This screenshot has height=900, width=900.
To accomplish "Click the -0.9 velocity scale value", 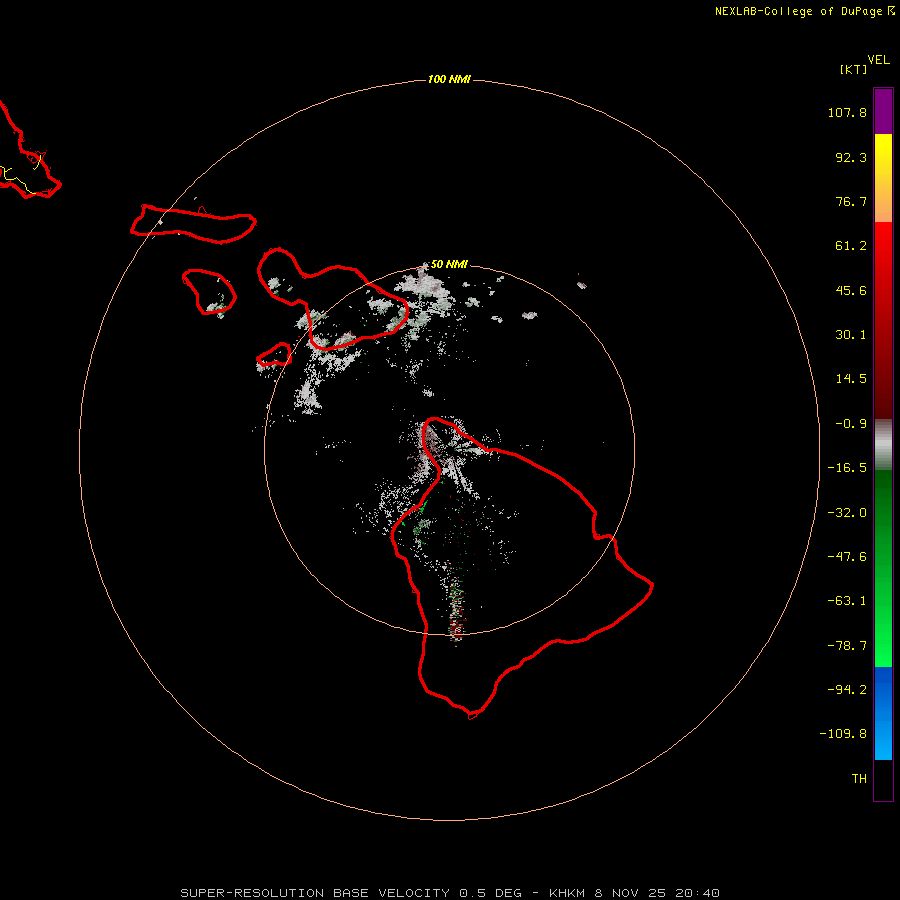I will [x=851, y=424].
